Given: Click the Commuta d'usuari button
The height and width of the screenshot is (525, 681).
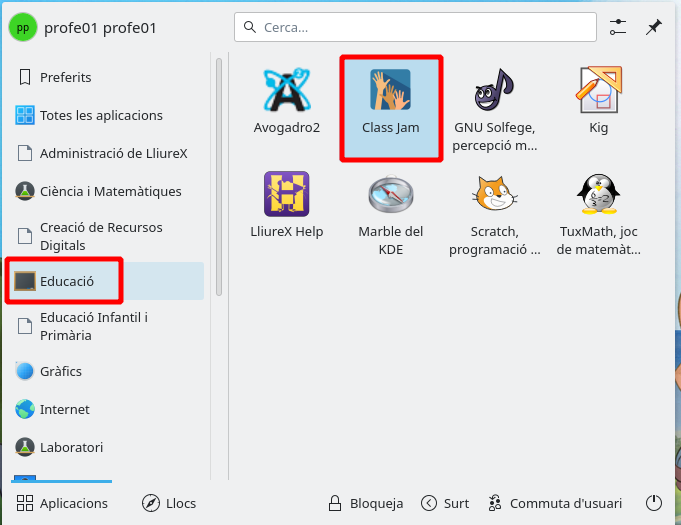Looking at the screenshot, I should 555,503.
